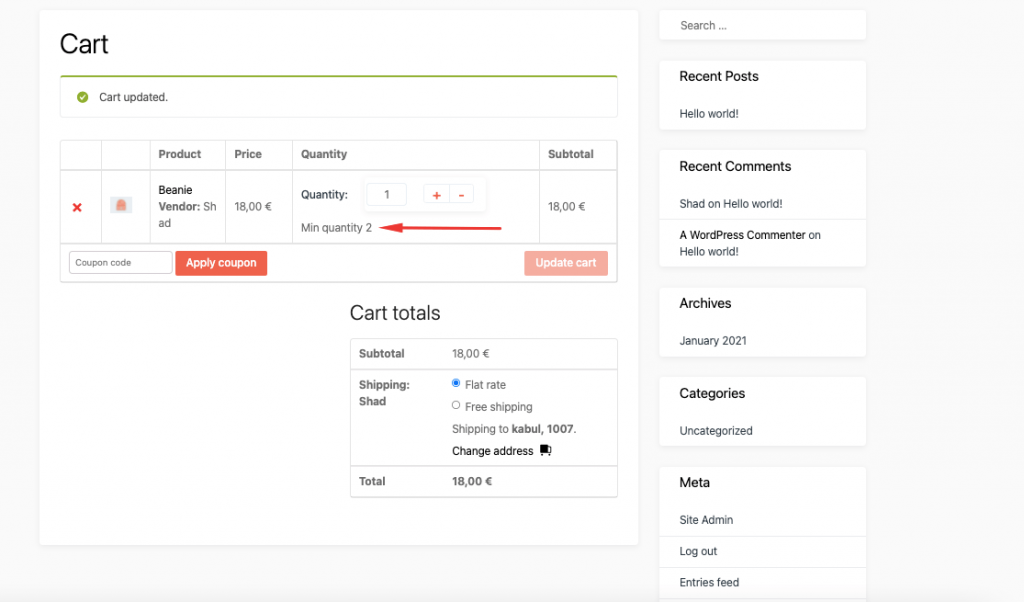Image resolution: width=1024 pixels, height=602 pixels.
Task: Open the Uncategorized category
Action: coord(716,431)
